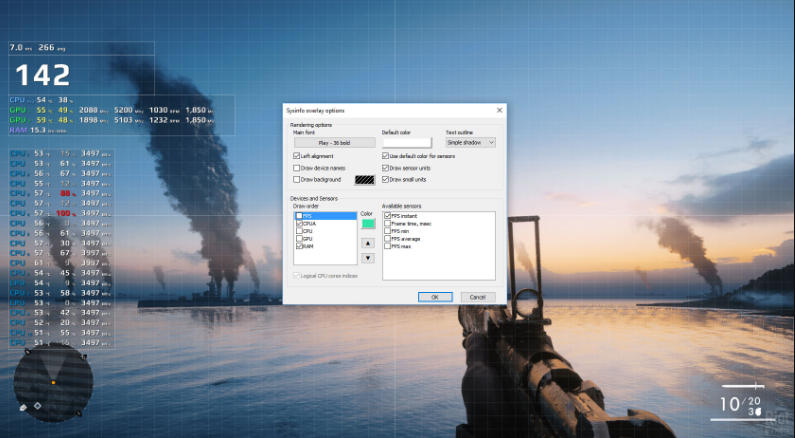
Task: Select FPS in the Draw order list
Action: (x=308, y=215)
